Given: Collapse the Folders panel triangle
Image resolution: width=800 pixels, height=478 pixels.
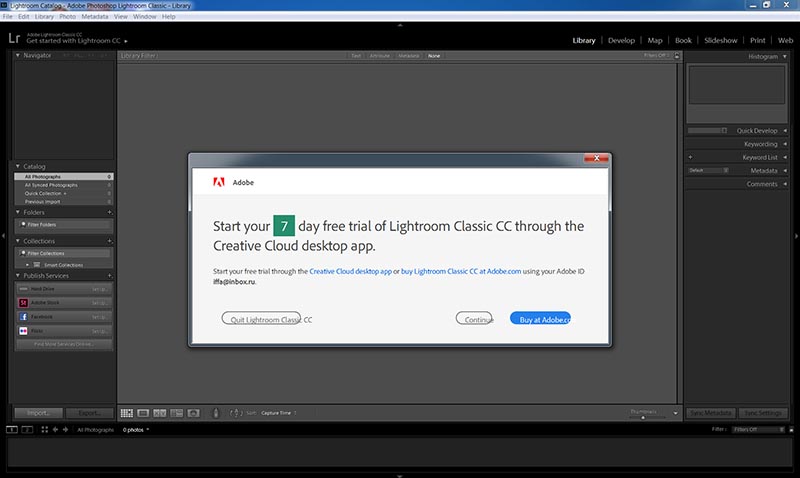Looking at the screenshot, I should pos(17,212).
